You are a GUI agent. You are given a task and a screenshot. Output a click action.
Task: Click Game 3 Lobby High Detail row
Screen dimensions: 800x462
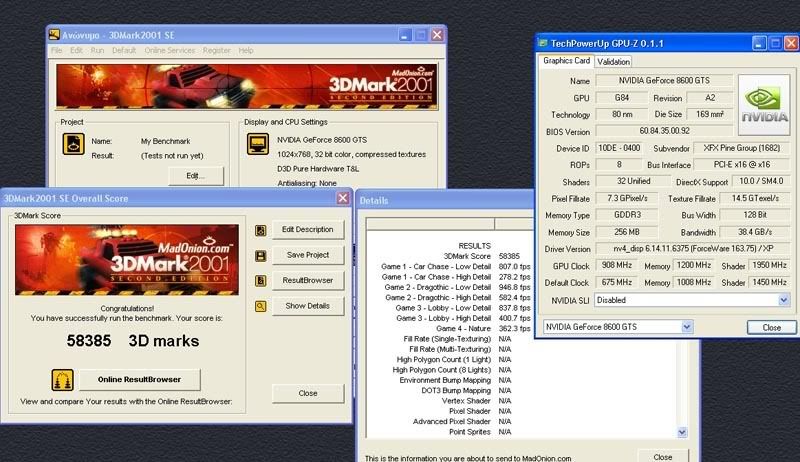(x=463, y=318)
